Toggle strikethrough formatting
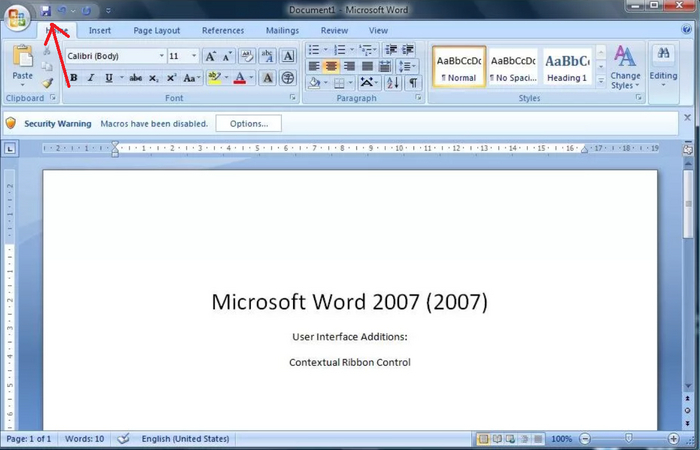 coord(135,78)
